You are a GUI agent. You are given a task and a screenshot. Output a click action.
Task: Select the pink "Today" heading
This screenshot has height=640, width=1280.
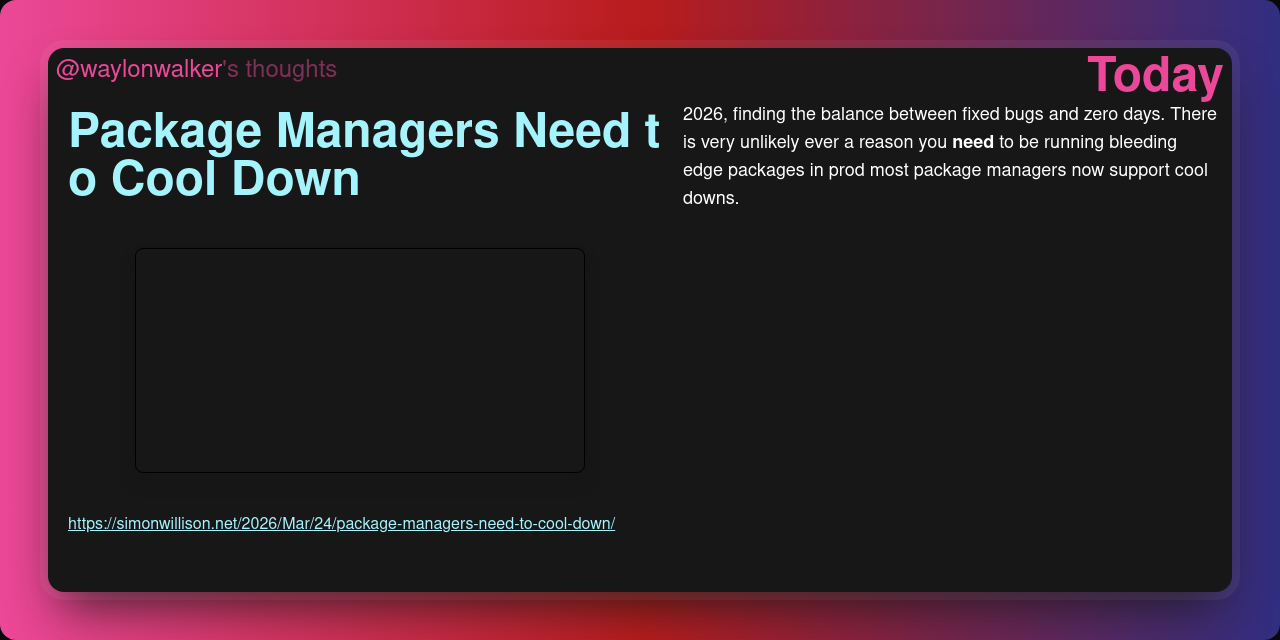pos(1154,75)
